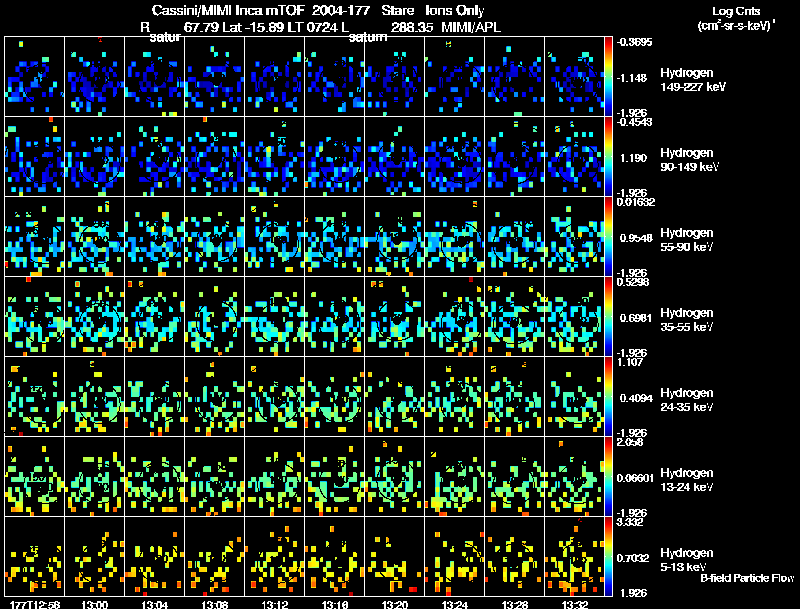Click the '13:12' time label
Image resolution: width=800 pixels, height=609 pixels.
point(274,604)
